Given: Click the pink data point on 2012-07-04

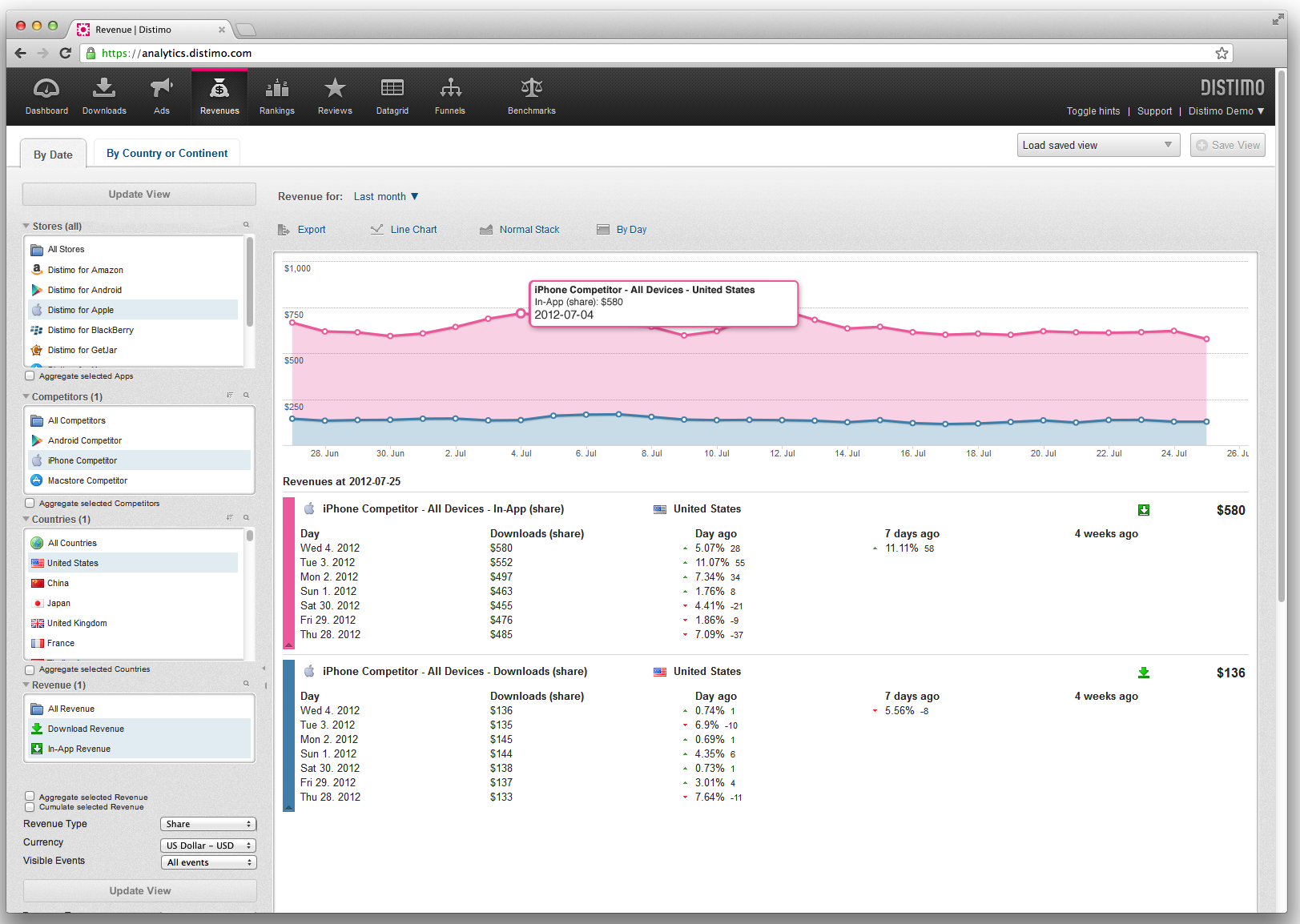Looking at the screenshot, I should 521,313.
